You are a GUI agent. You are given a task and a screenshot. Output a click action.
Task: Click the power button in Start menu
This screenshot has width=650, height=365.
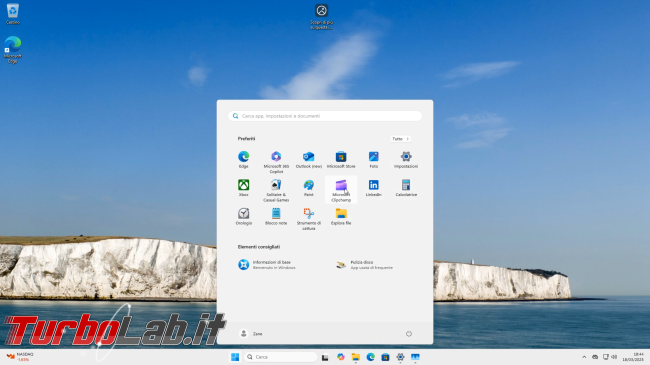pos(409,333)
